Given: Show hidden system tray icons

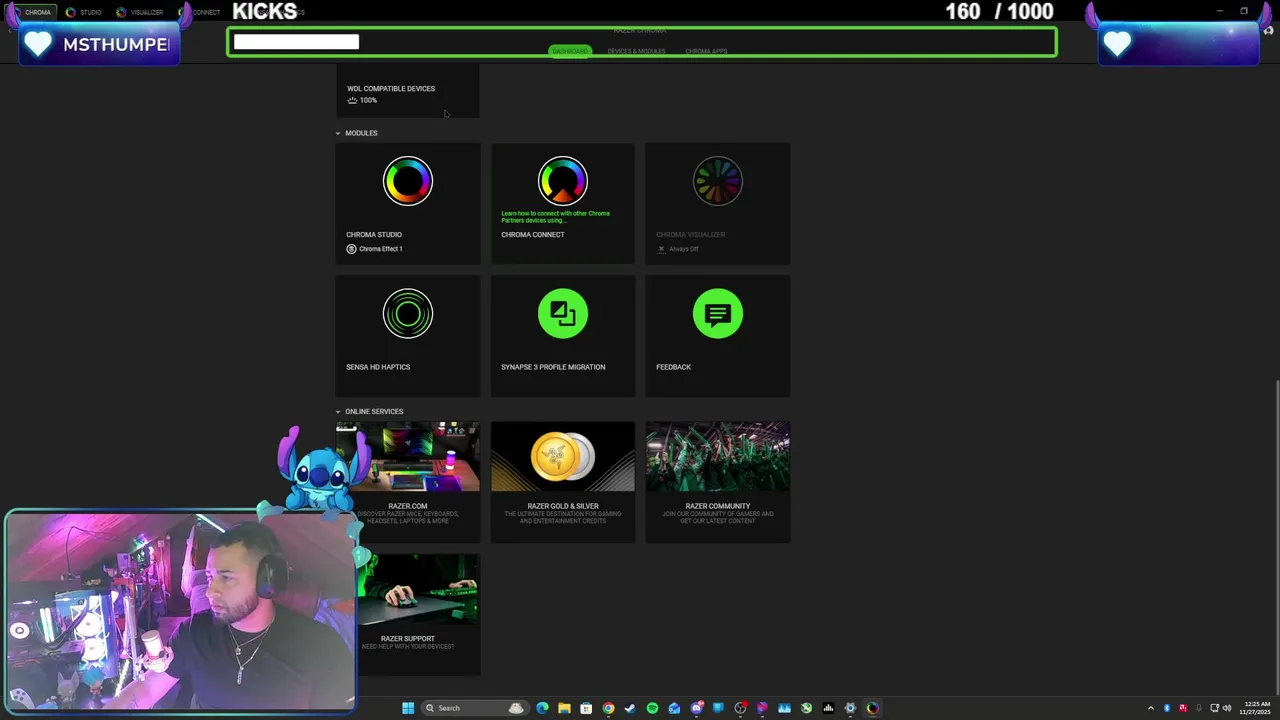Looking at the screenshot, I should point(1150,708).
